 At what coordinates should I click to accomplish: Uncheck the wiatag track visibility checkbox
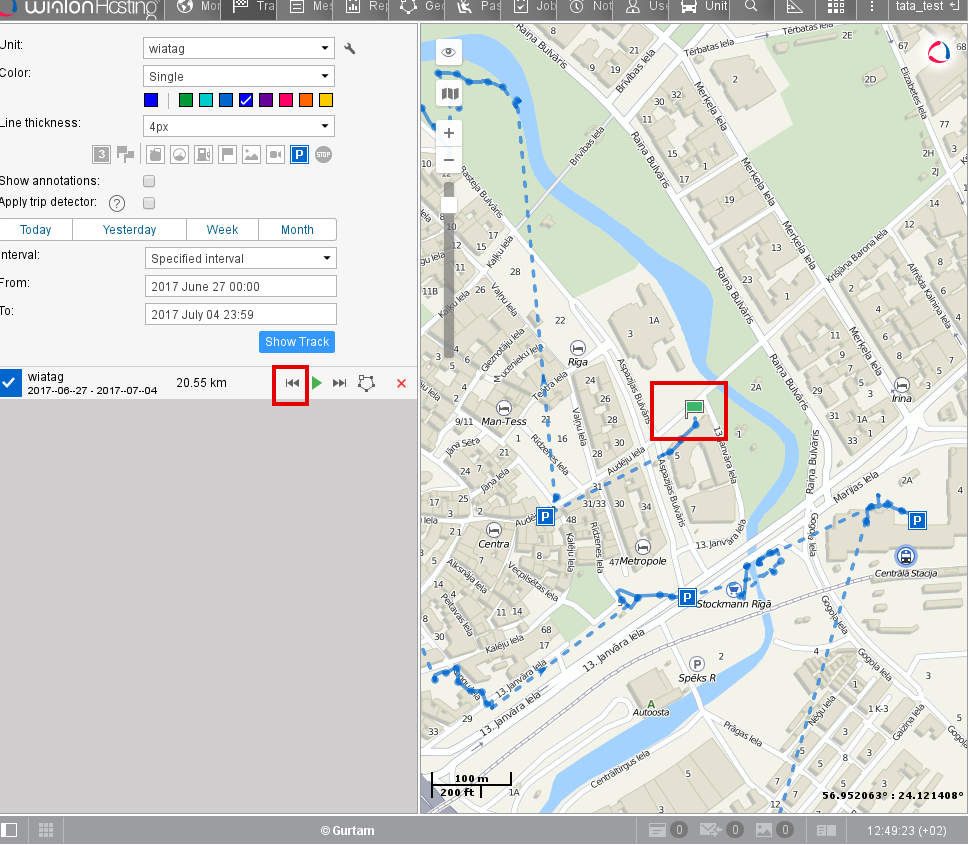pyautogui.click(x=10, y=383)
